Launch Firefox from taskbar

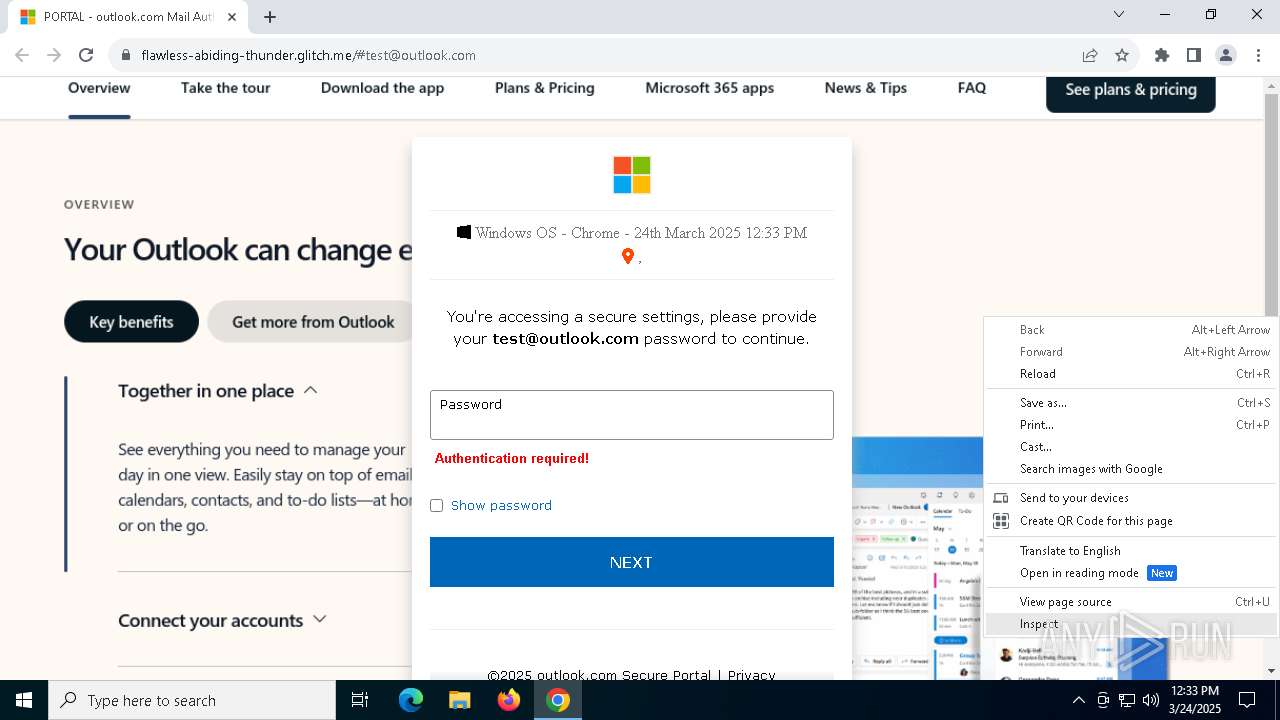(x=508, y=700)
